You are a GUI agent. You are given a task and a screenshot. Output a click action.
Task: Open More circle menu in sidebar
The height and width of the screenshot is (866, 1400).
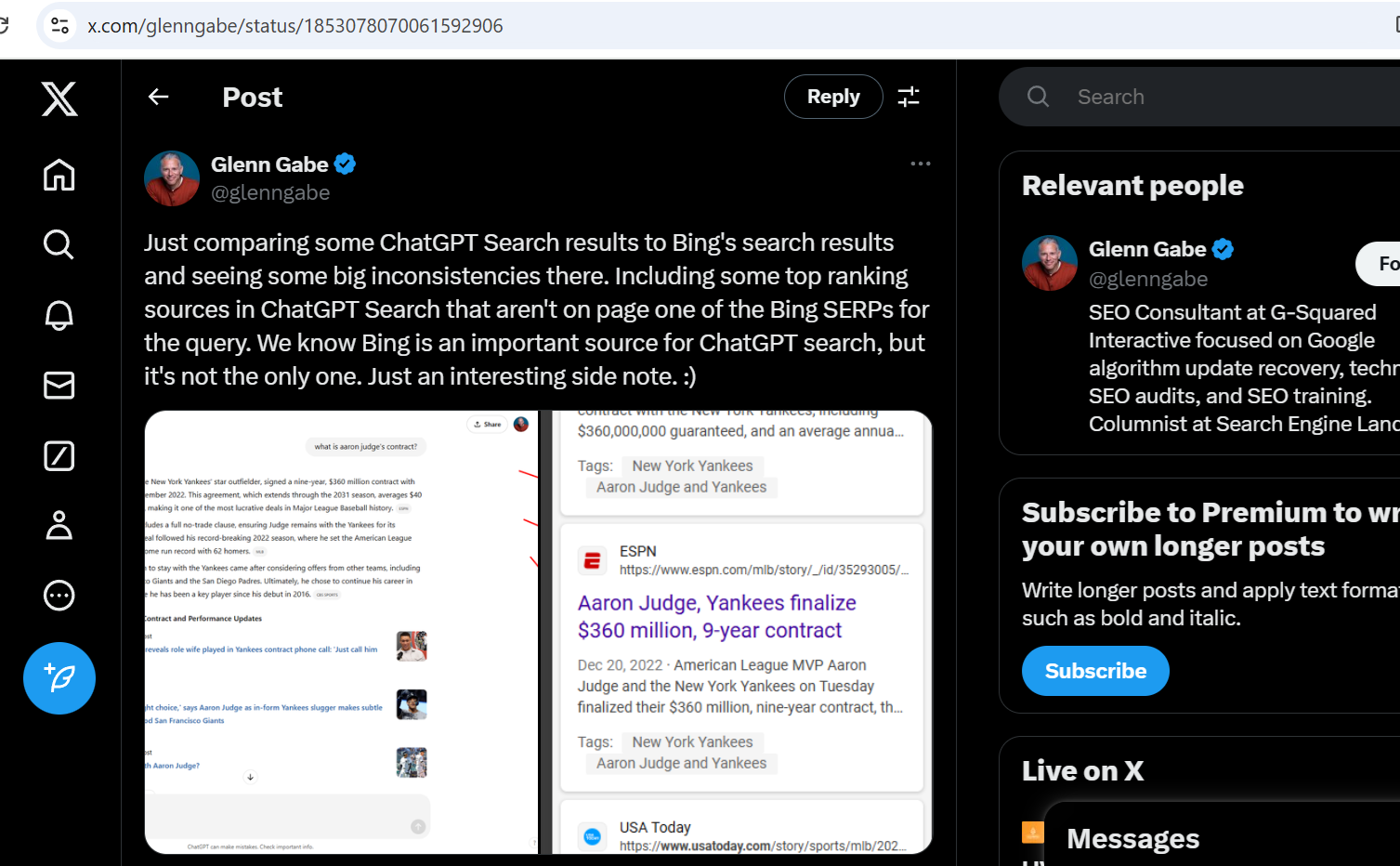[x=59, y=595]
